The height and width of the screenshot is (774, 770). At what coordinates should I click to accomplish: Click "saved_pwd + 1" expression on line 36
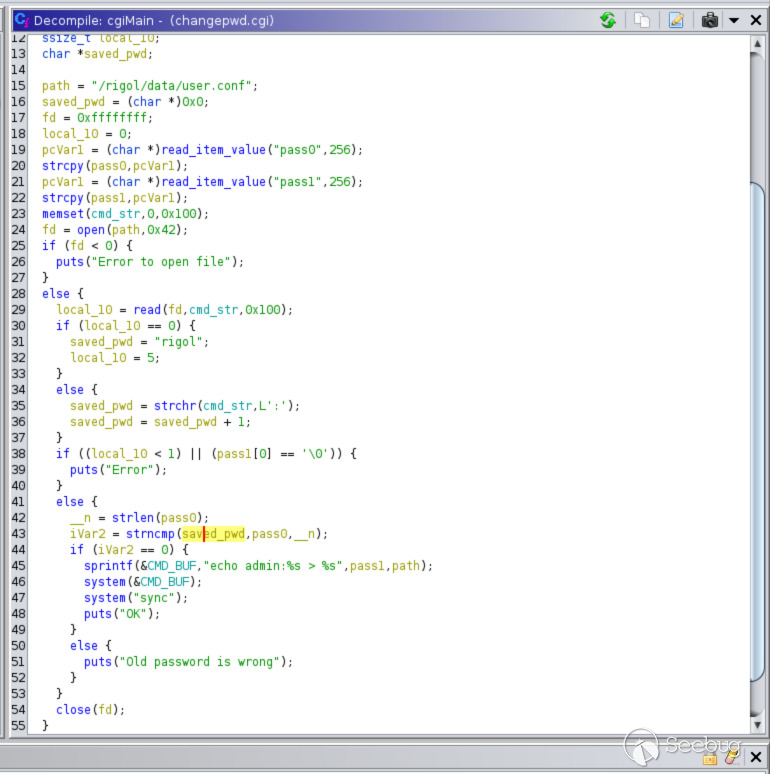tap(199, 422)
